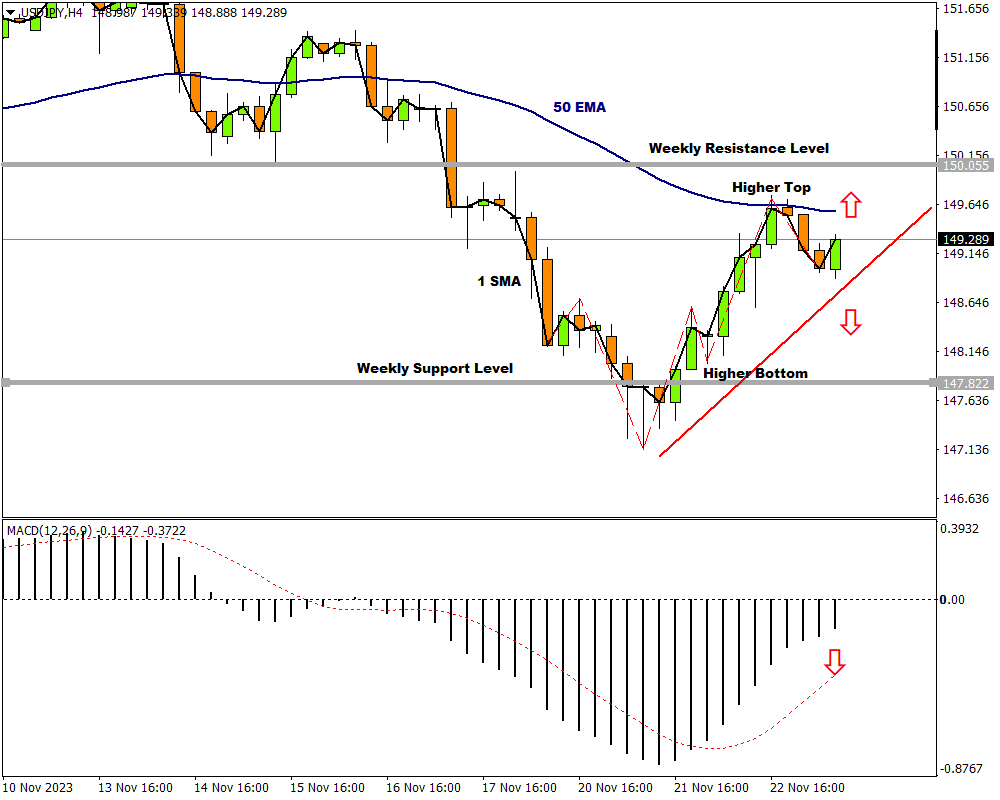The height and width of the screenshot is (800, 1000).
Task: Click the MACD(12,26,9) indicator title
Action: click(x=48, y=530)
